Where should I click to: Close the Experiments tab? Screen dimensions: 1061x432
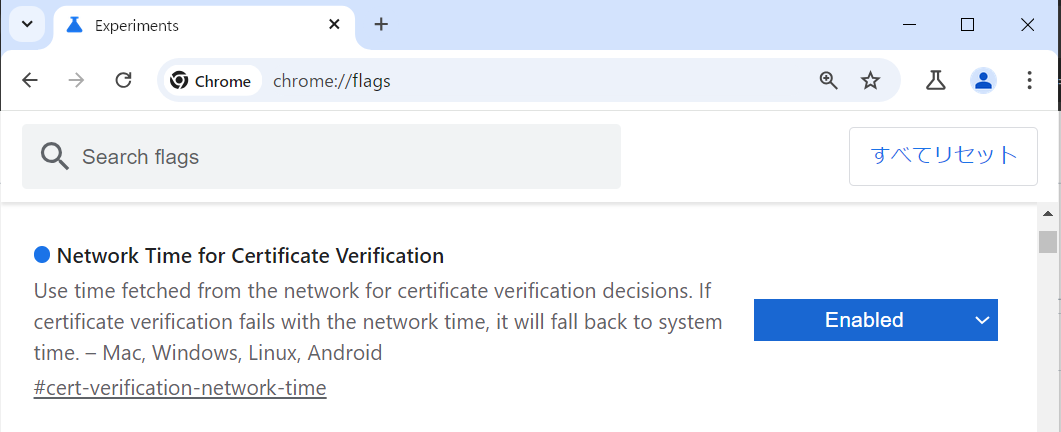334,25
